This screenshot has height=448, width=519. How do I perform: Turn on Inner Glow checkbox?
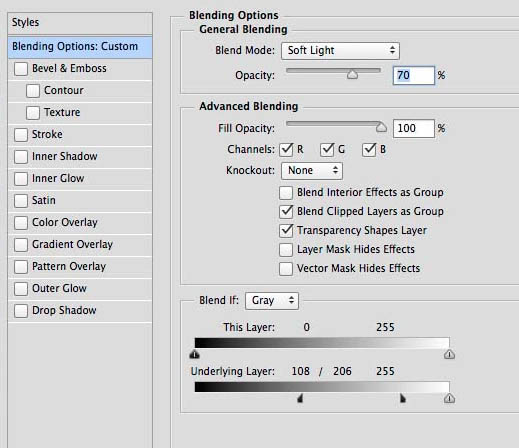pyautogui.click(x=21, y=179)
